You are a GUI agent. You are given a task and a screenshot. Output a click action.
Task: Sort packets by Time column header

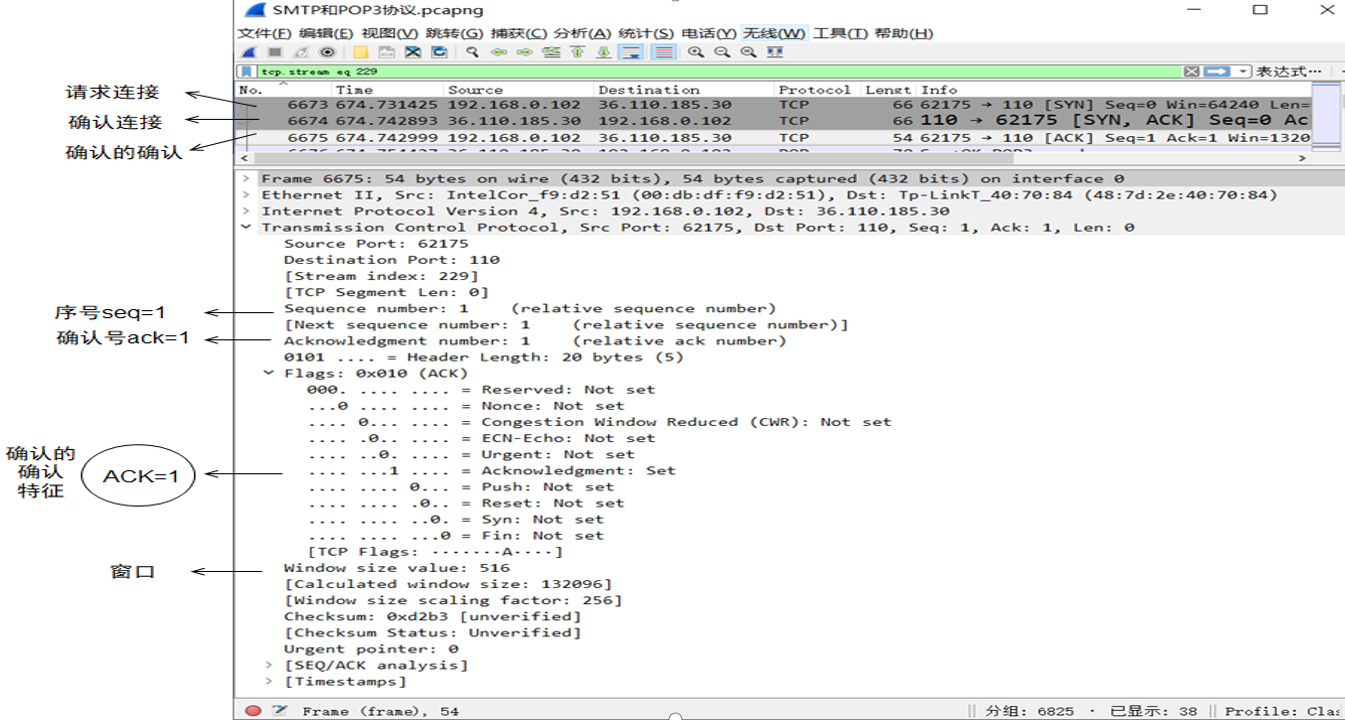point(387,90)
